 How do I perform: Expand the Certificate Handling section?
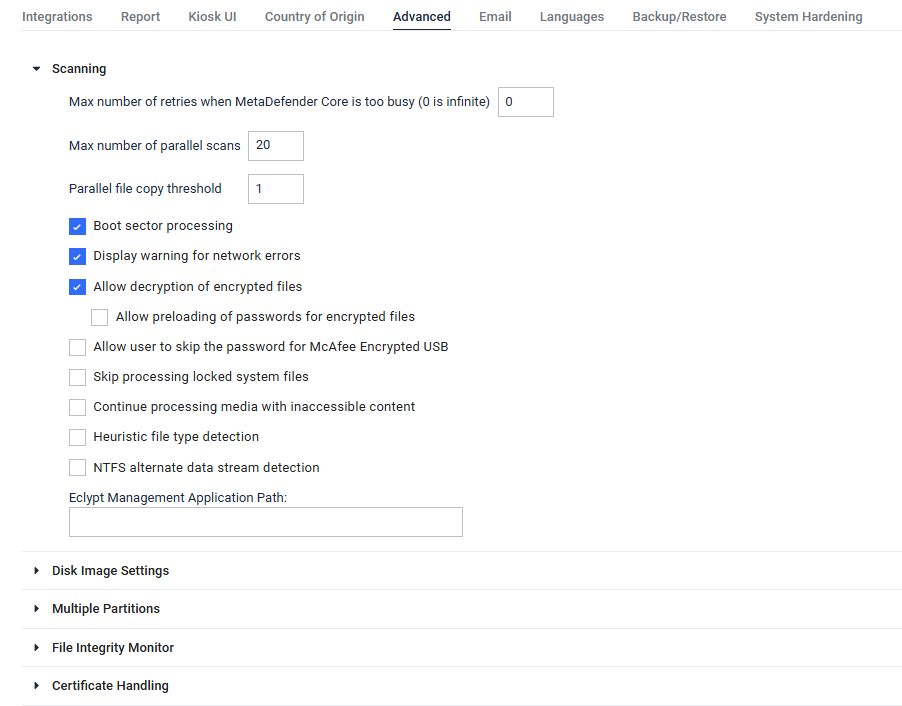tap(36, 686)
